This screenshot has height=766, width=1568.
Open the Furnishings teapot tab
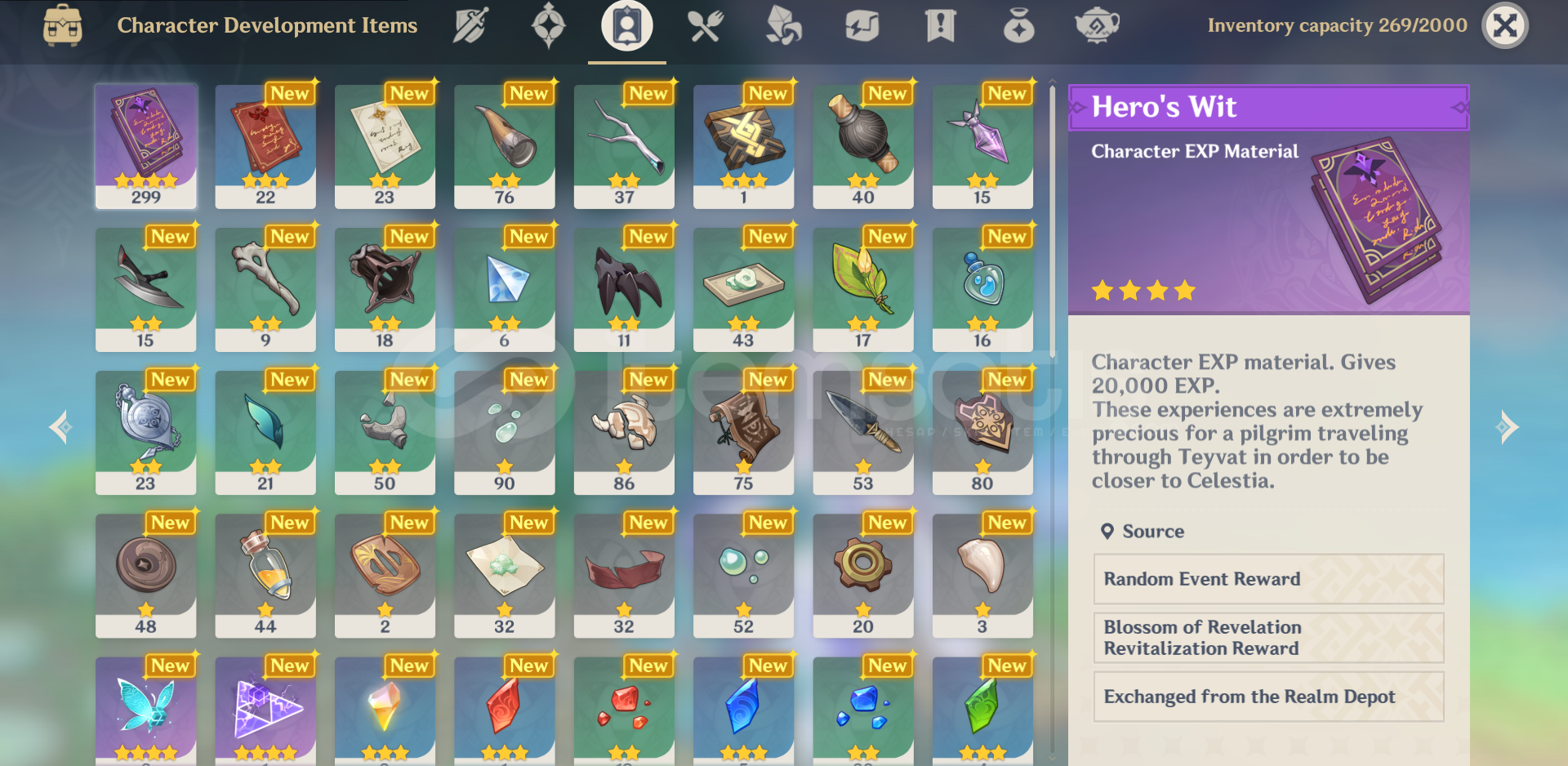[x=1097, y=25]
